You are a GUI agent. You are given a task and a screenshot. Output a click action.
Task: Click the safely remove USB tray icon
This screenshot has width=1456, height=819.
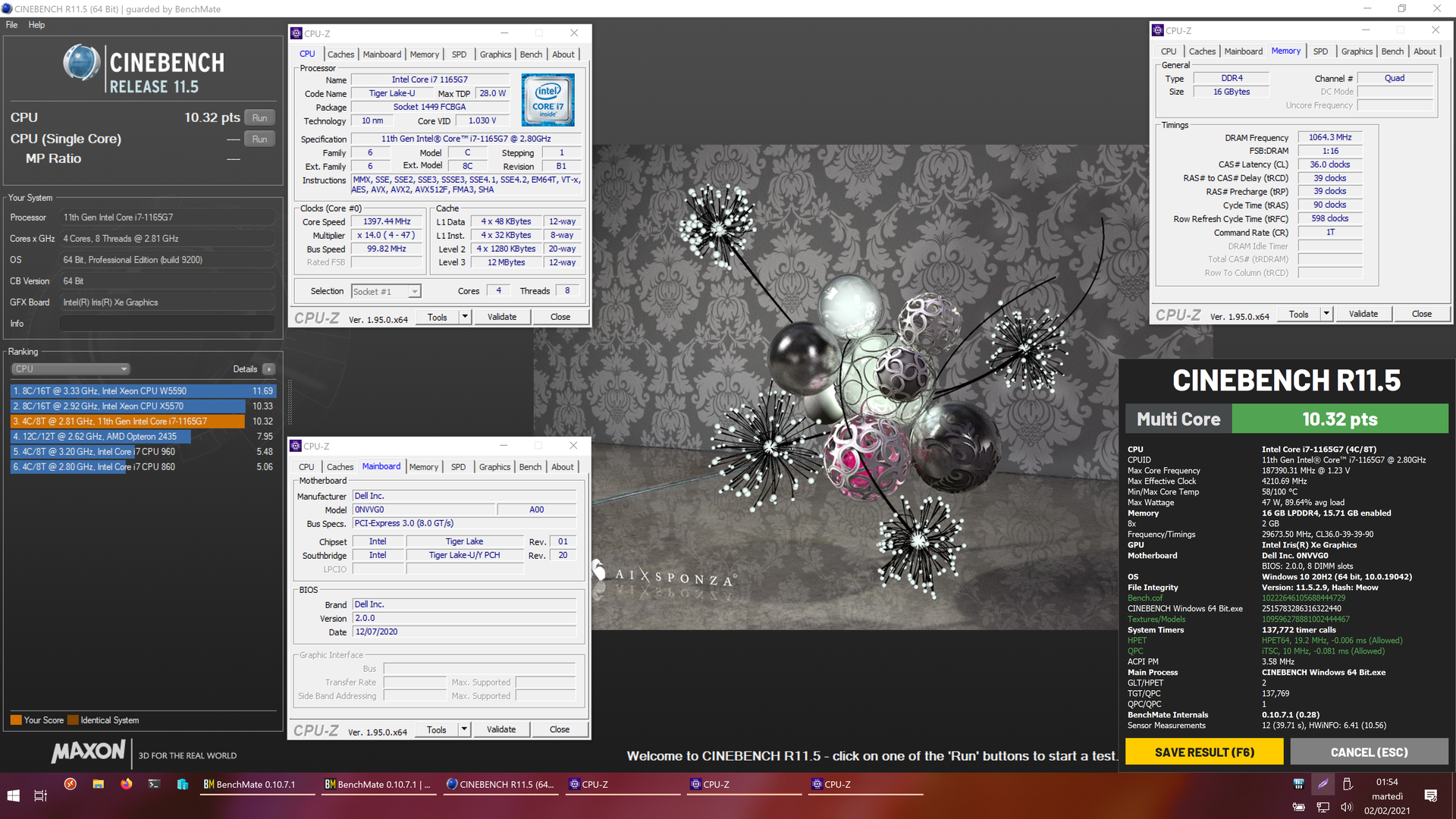tap(1348, 783)
